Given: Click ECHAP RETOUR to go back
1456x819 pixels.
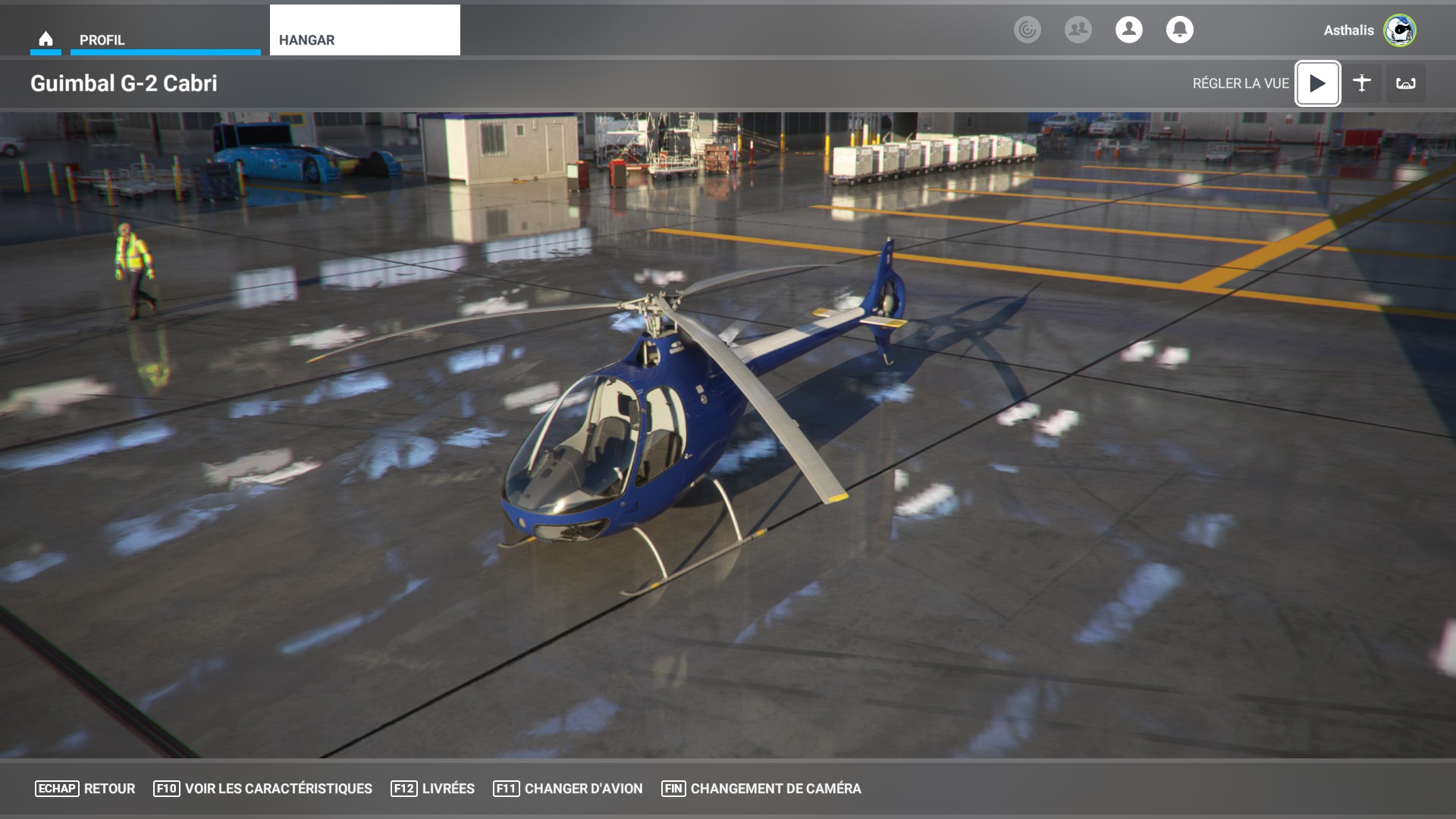Looking at the screenshot, I should [x=85, y=789].
